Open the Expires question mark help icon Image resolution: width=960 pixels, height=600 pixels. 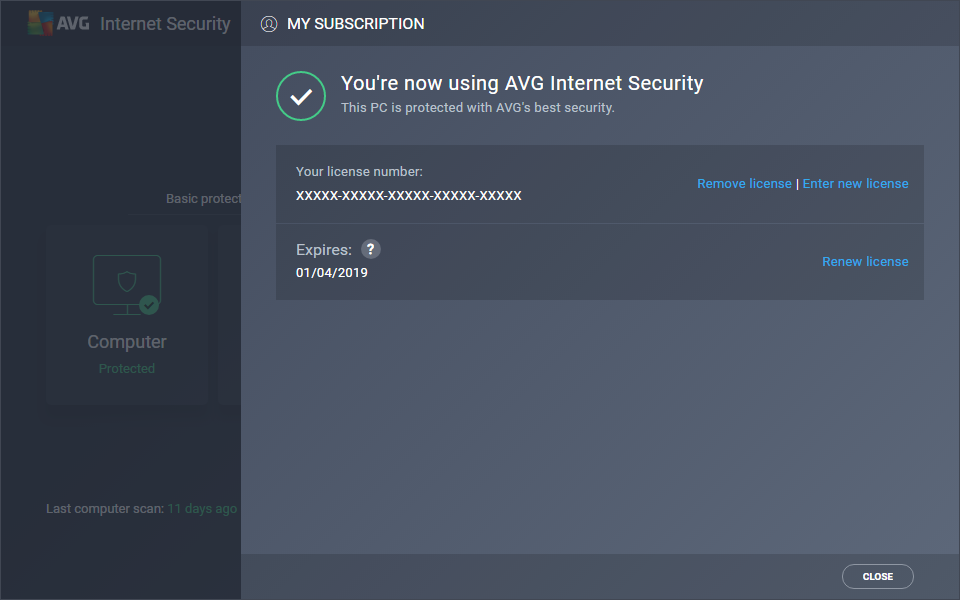pos(370,249)
